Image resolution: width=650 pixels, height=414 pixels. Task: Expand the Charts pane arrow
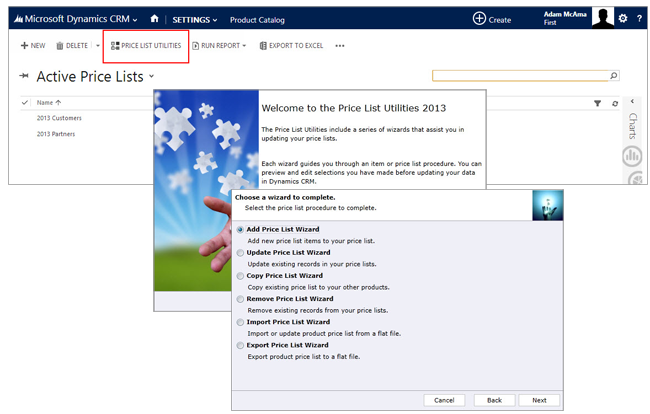(x=633, y=101)
